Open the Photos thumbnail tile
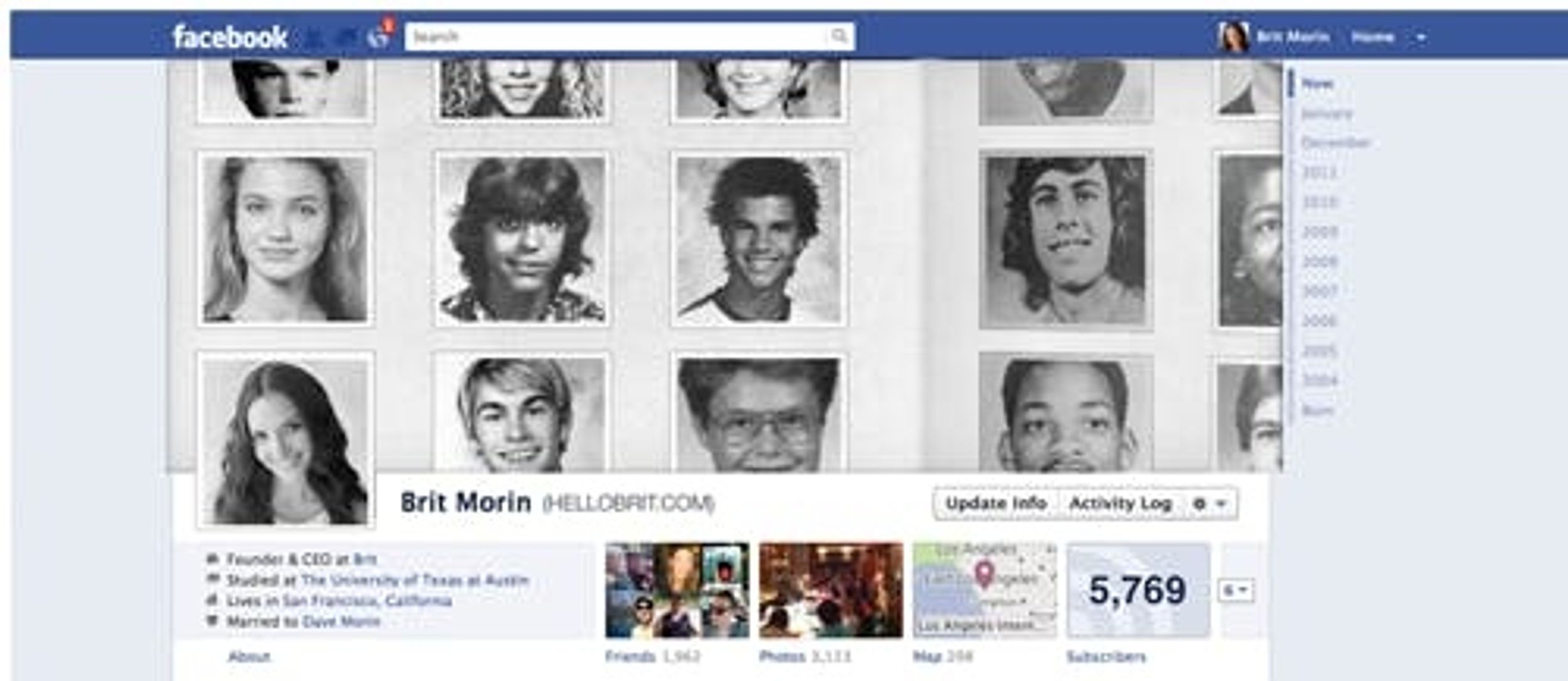1568x681 pixels. coord(831,590)
